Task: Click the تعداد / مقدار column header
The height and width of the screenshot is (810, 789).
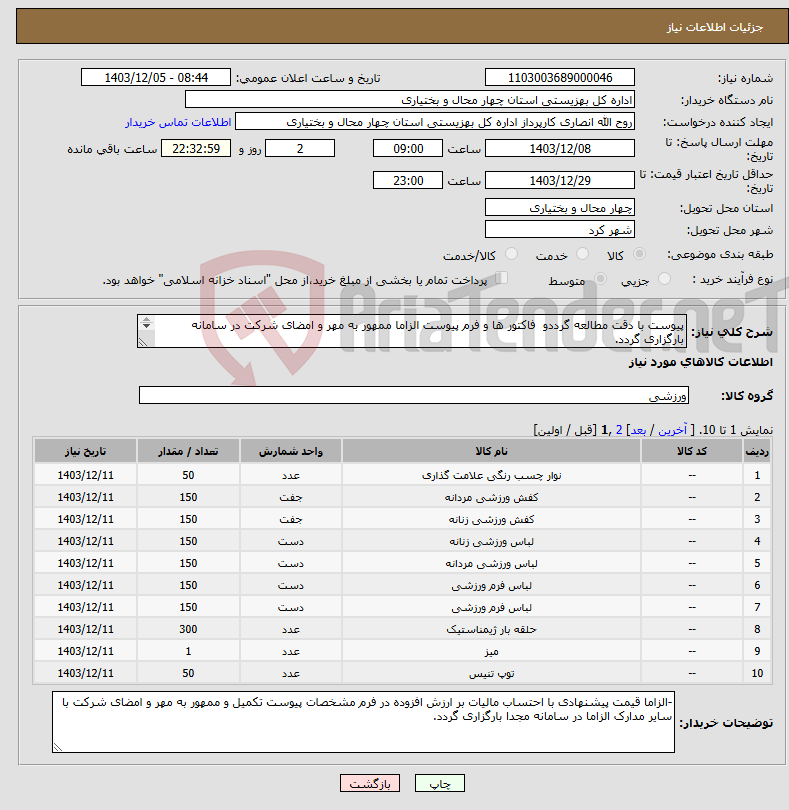Action: 188,451
